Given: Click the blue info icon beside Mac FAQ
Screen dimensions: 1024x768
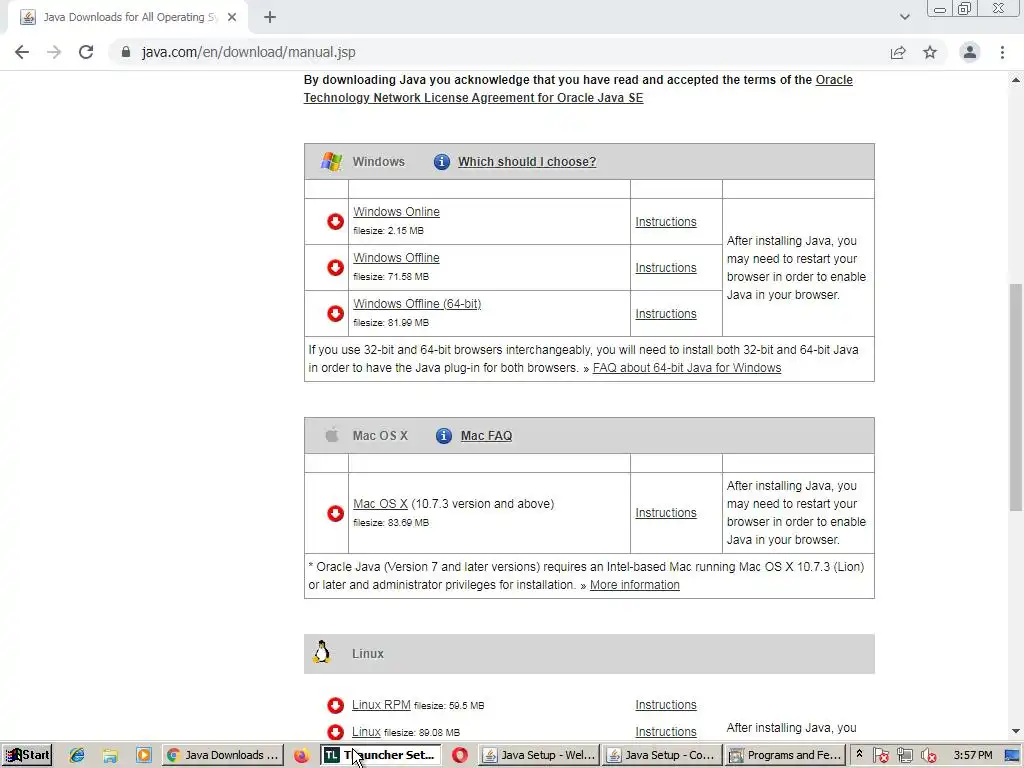Looking at the screenshot, I should [x=443, y=436].
